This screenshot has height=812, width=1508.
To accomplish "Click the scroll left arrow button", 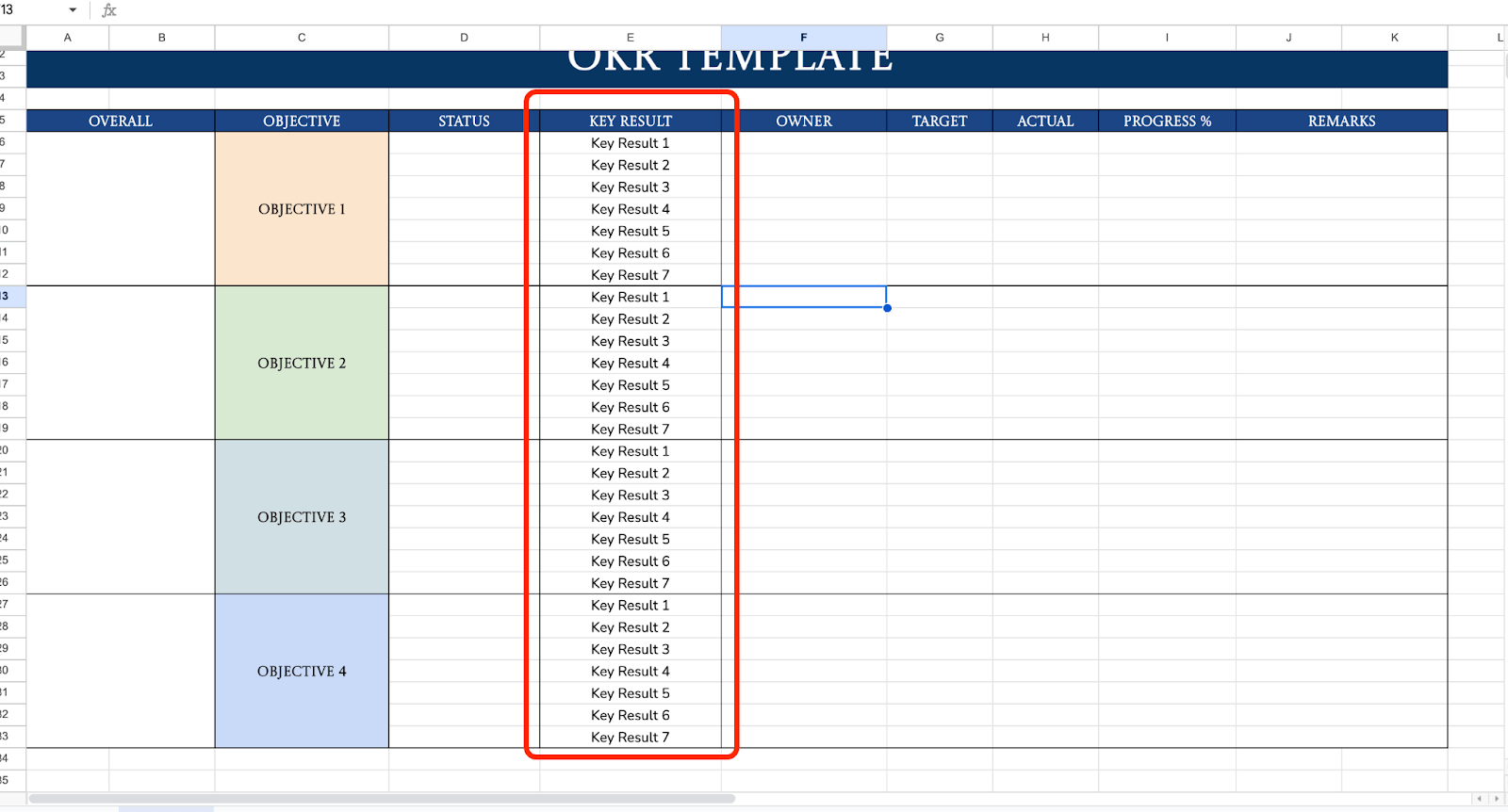I will point(1480,799).
